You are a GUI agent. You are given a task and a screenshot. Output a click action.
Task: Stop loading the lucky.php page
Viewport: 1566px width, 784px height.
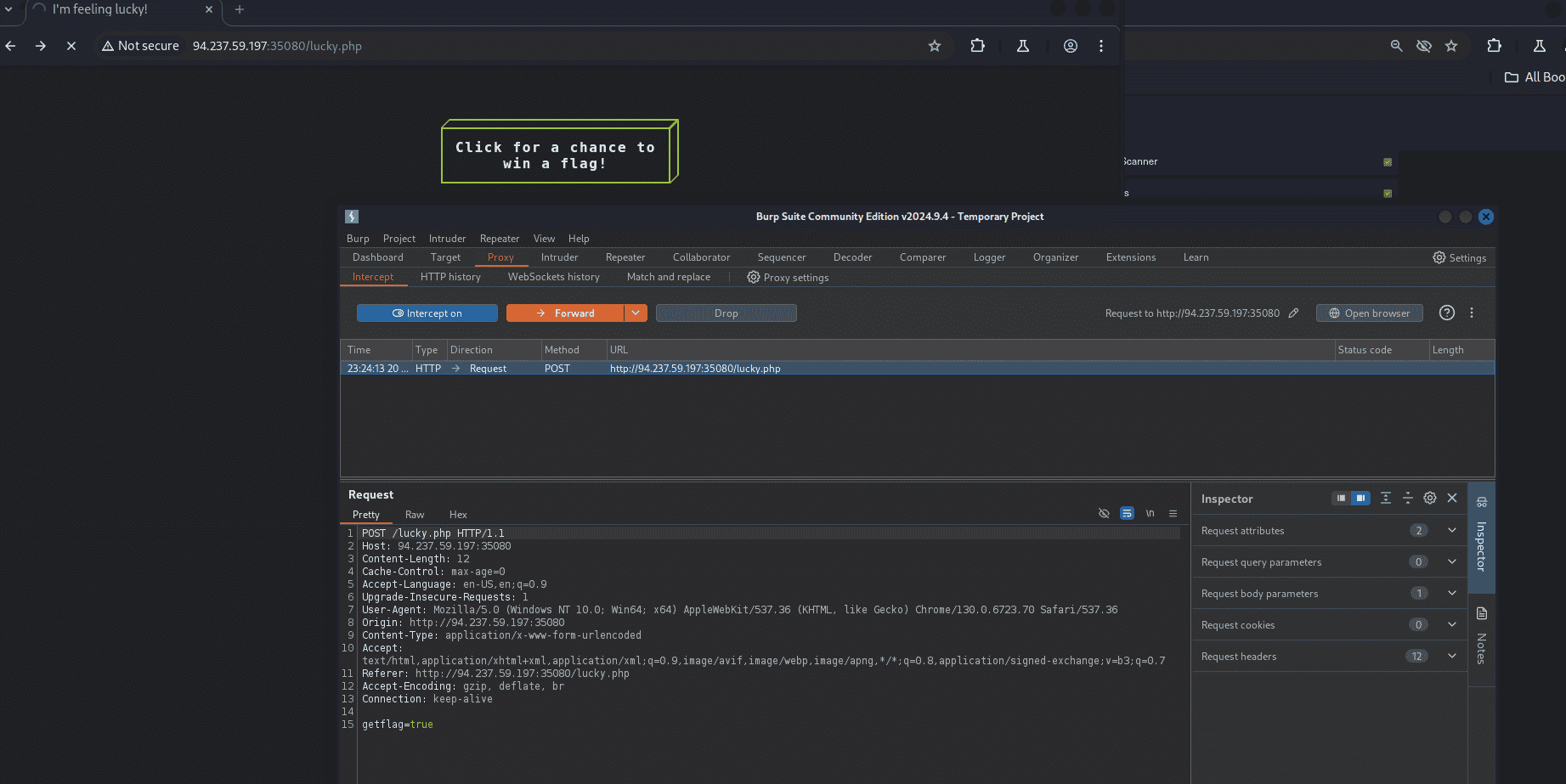[x=71, y=46]
